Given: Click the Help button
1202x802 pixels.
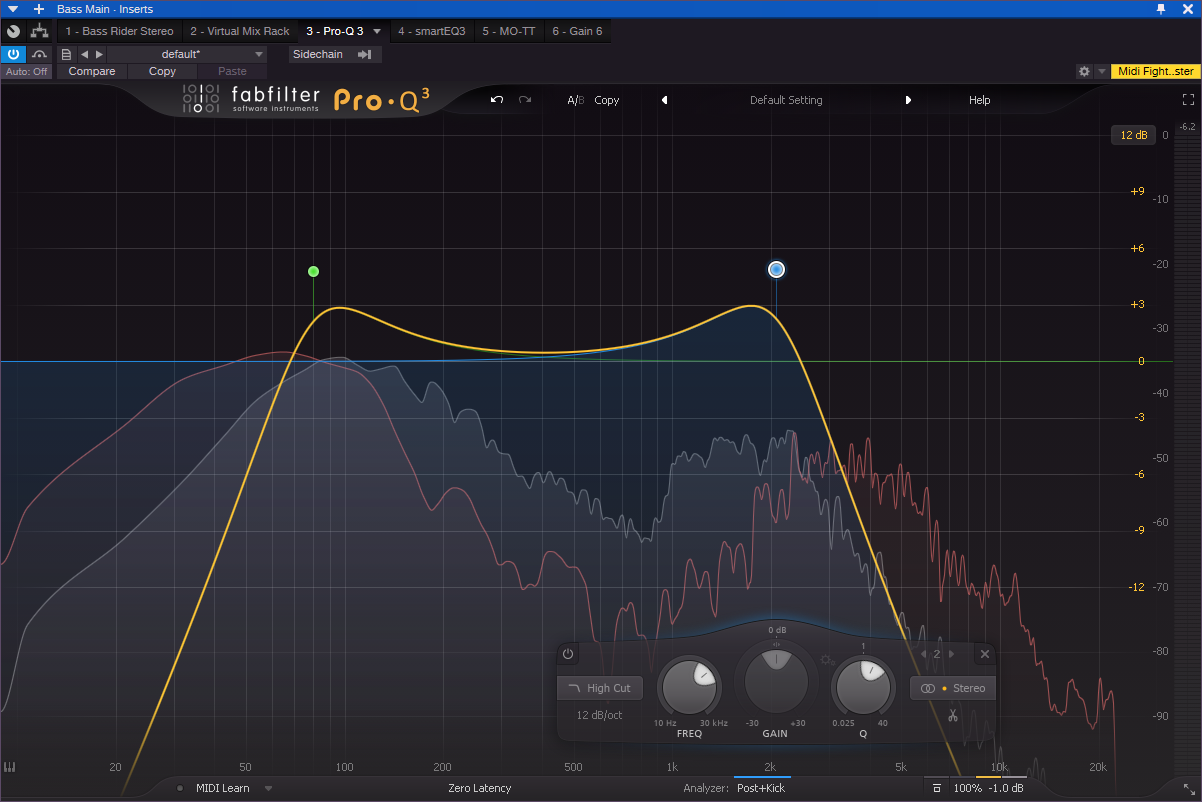Looking at the screenshot, I should pos(979,100).
